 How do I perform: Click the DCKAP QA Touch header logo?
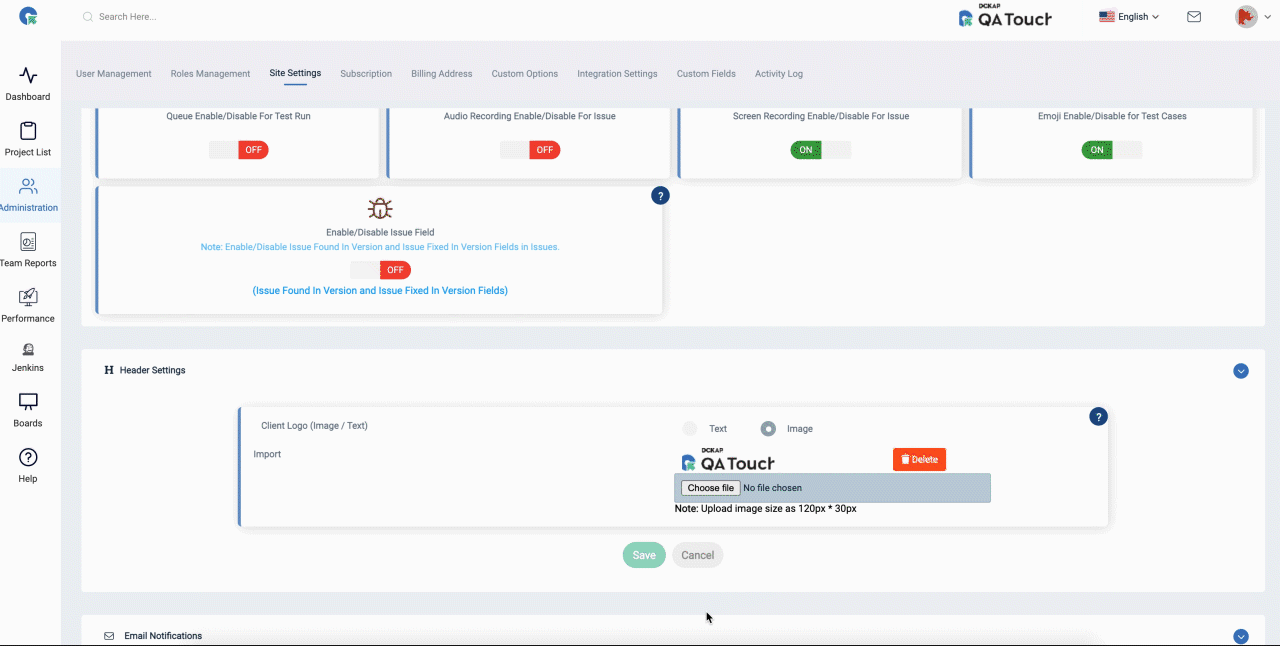click(1004, 16)
